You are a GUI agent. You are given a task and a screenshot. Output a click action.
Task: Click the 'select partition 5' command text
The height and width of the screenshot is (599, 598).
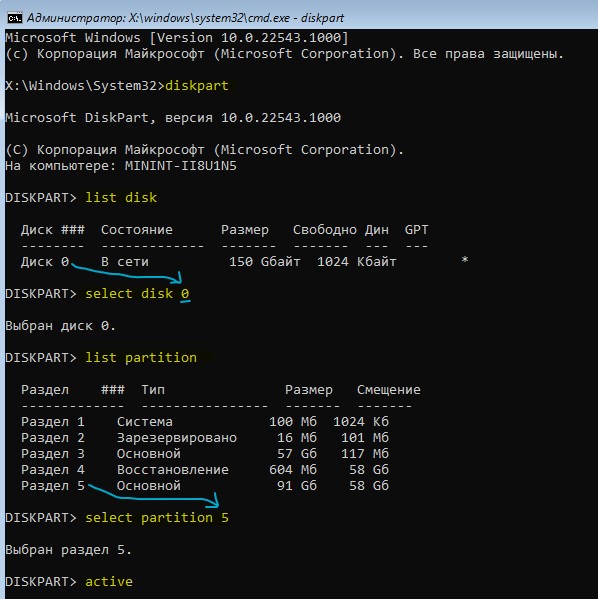click(x=157, y=518)
